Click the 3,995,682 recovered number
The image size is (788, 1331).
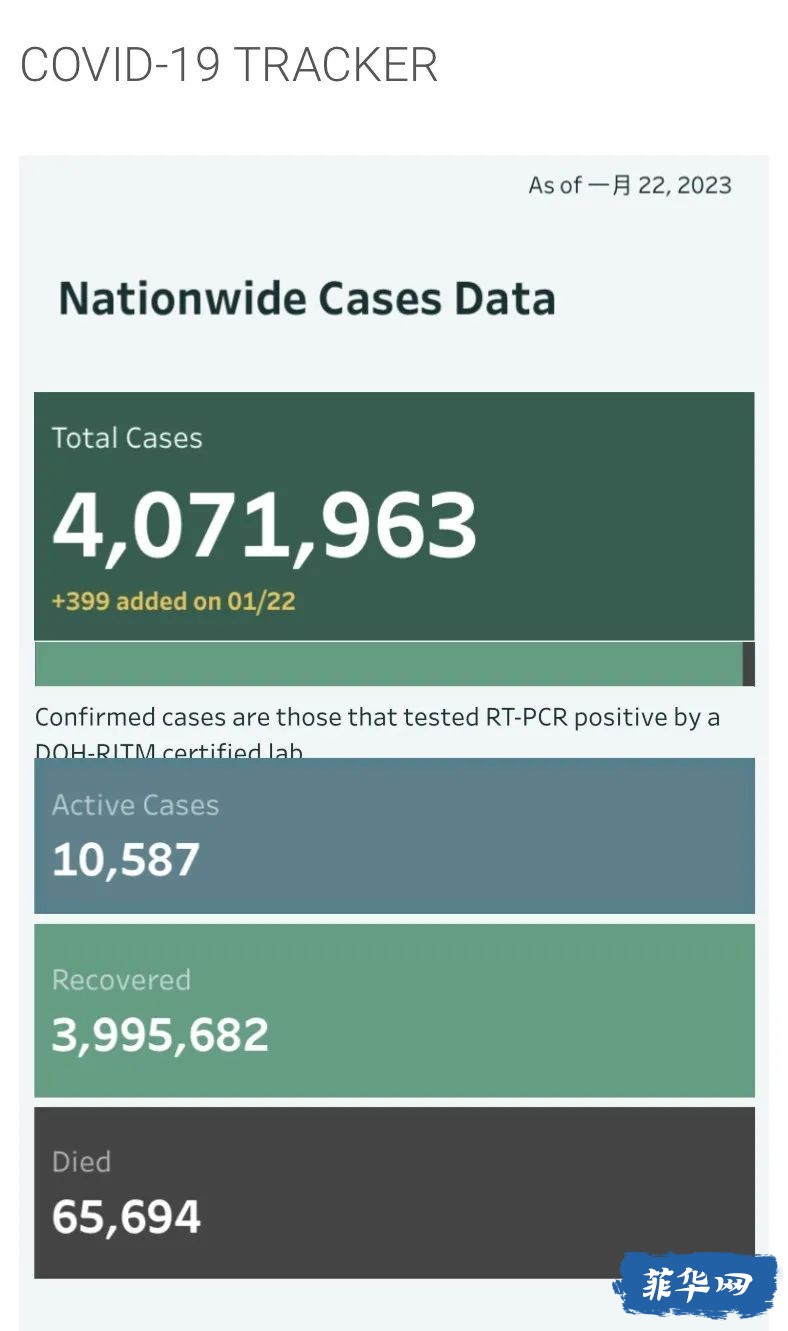coord(160,1035)
